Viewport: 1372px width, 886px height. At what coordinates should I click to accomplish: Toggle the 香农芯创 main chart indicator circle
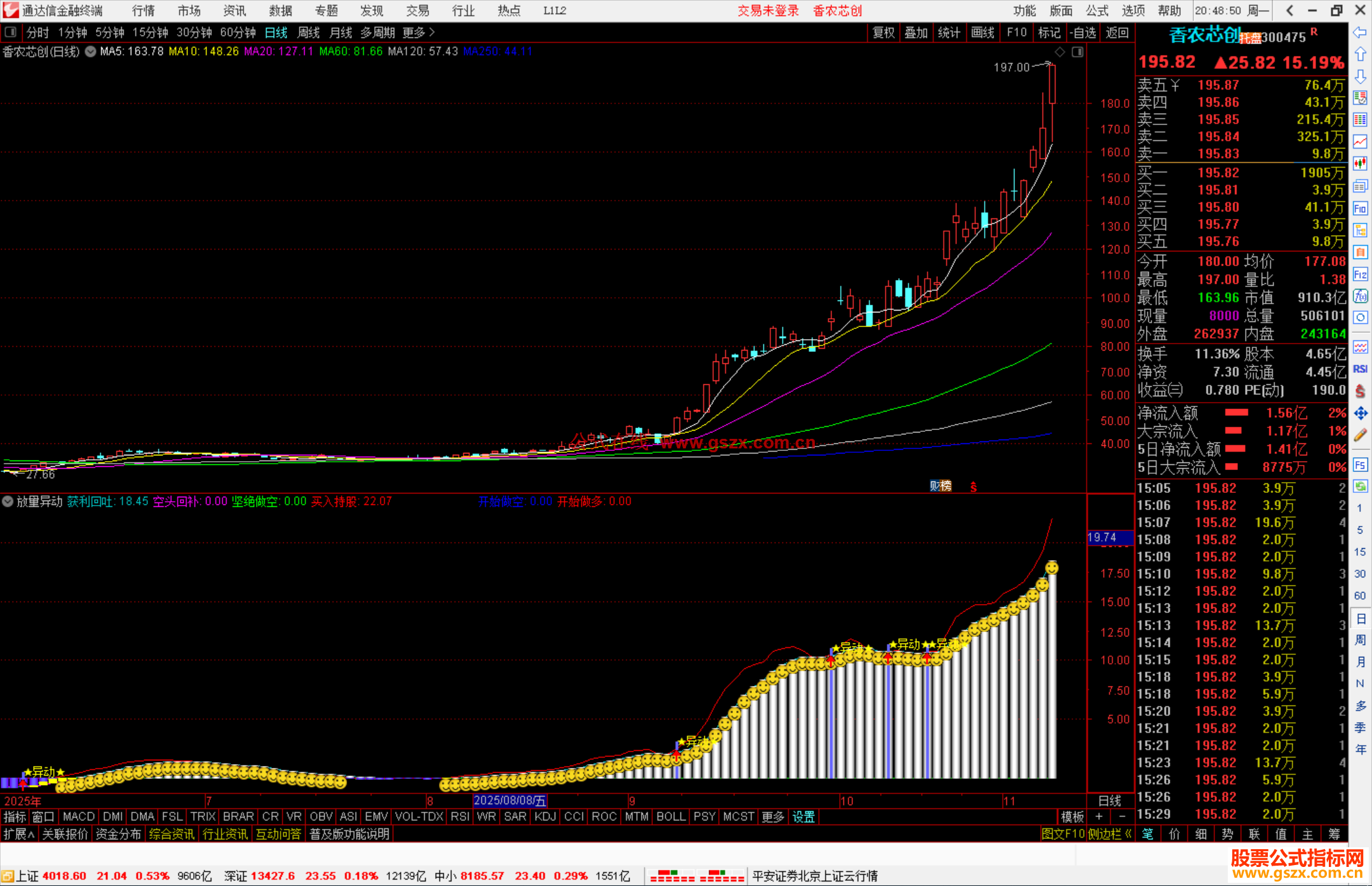pos(91,51)
